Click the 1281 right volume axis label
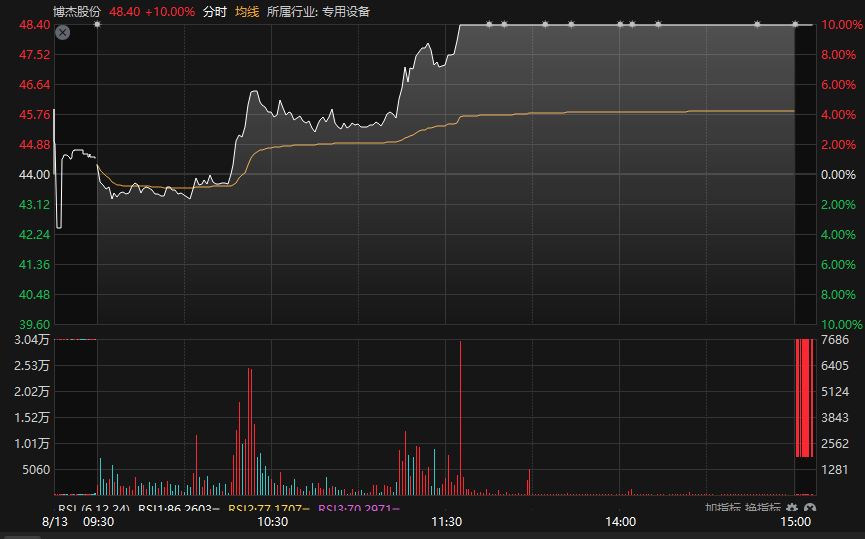The height and width of the screenshot is (539, 865). tap(835, 469)
